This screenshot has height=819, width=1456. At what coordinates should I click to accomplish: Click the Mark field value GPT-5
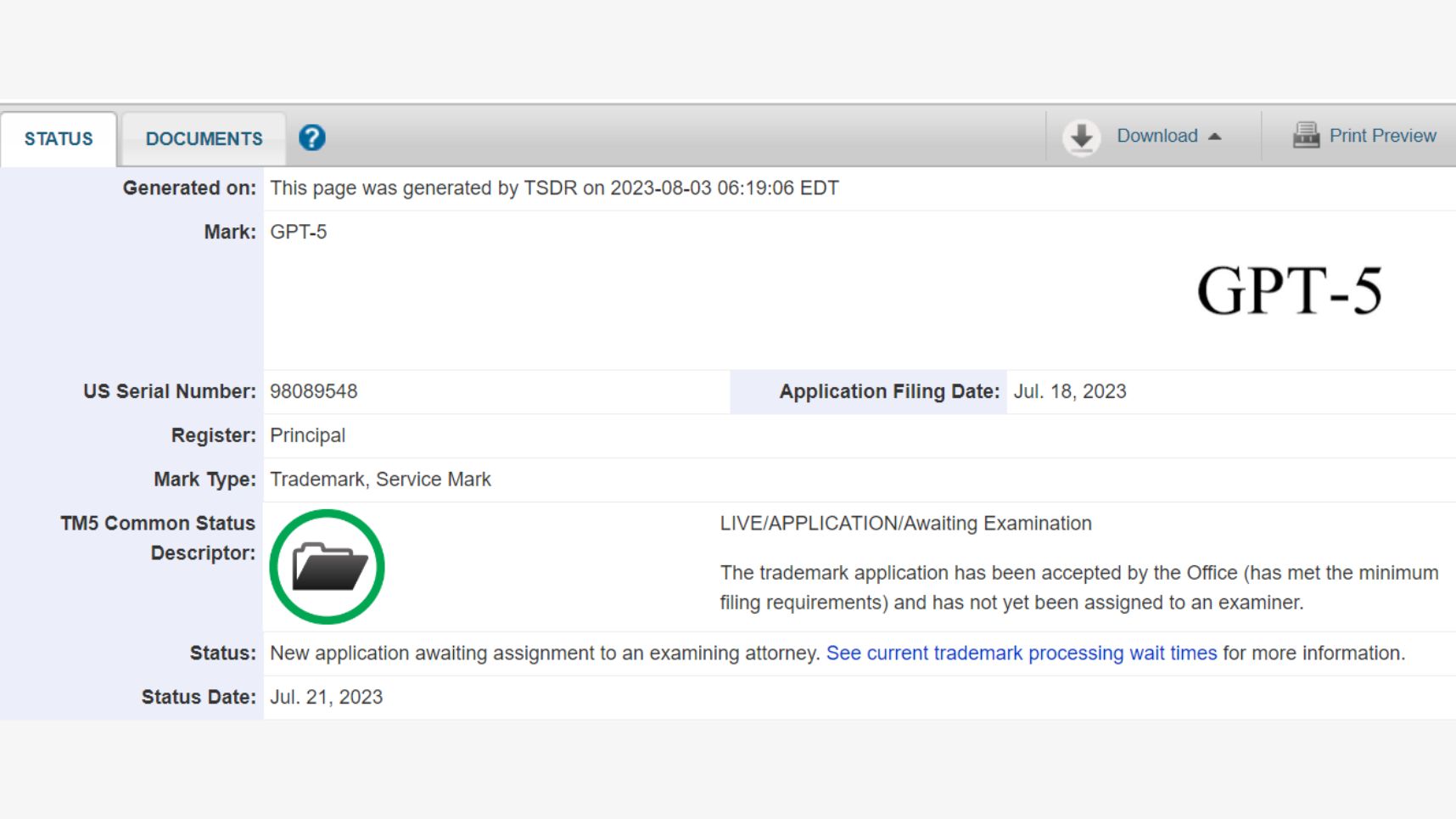coord(298,232)
